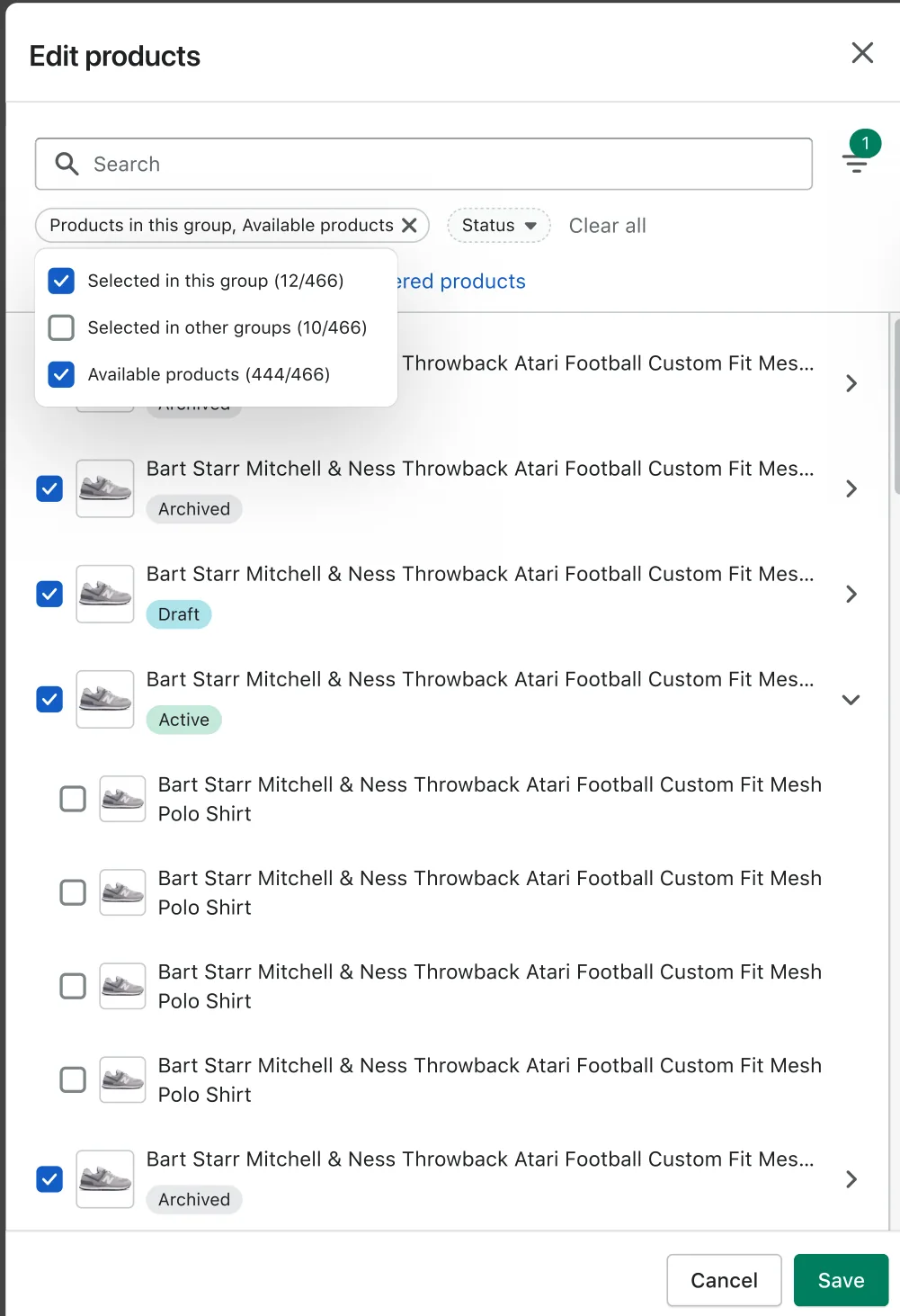Open the Products in this group filter chip
Screen dimensions: 900x1316
point(221,225)
